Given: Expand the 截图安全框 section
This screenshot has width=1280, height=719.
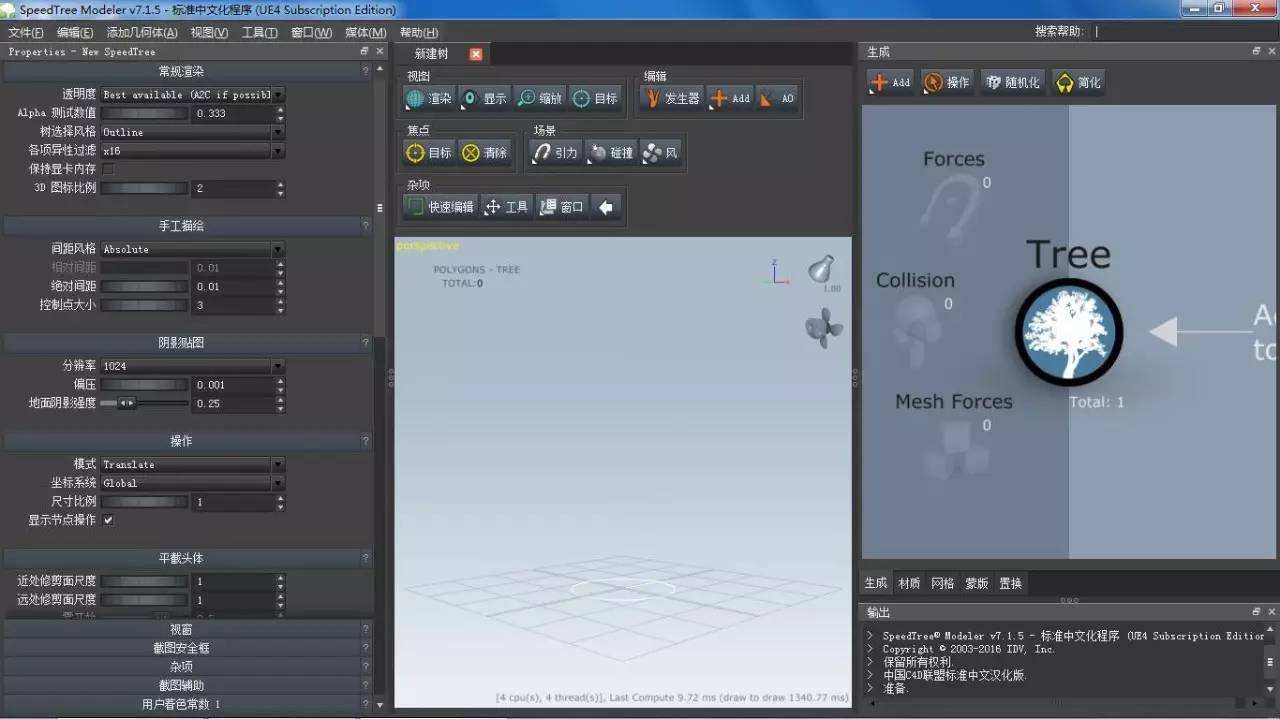Looking at the screenshot, I should click(187, 648).
